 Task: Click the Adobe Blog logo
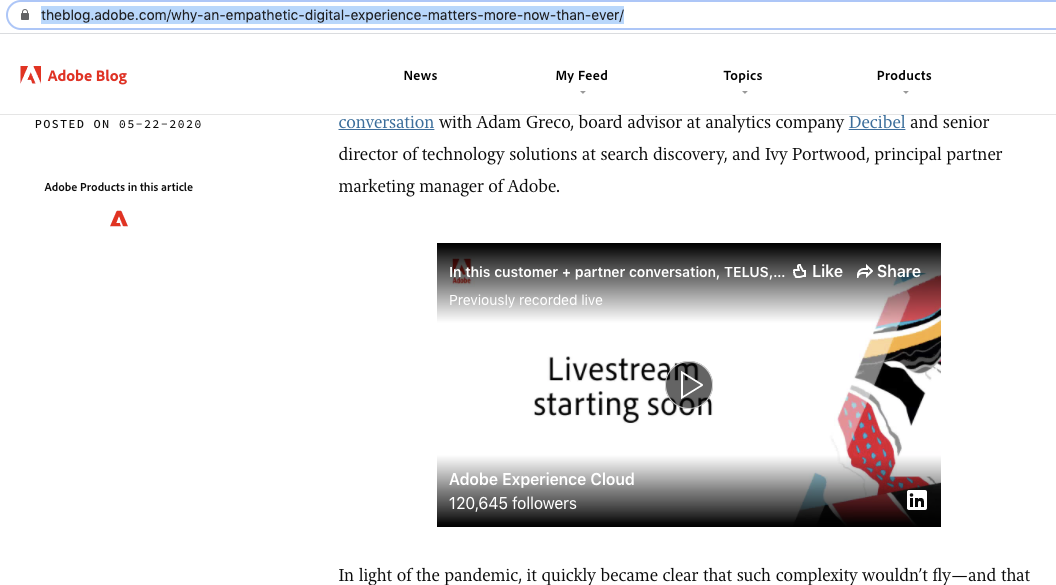click(73, 74)
